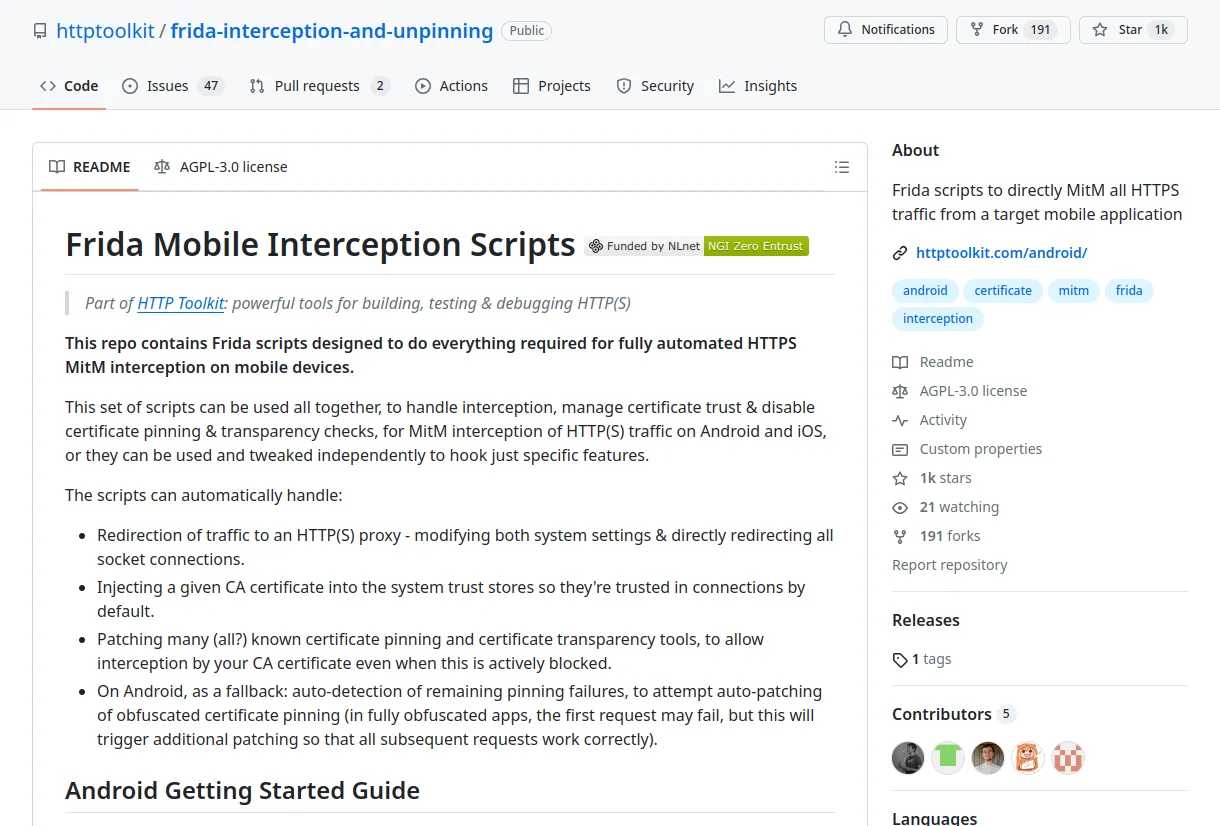Click the frida topic tag

(1129, 291)
